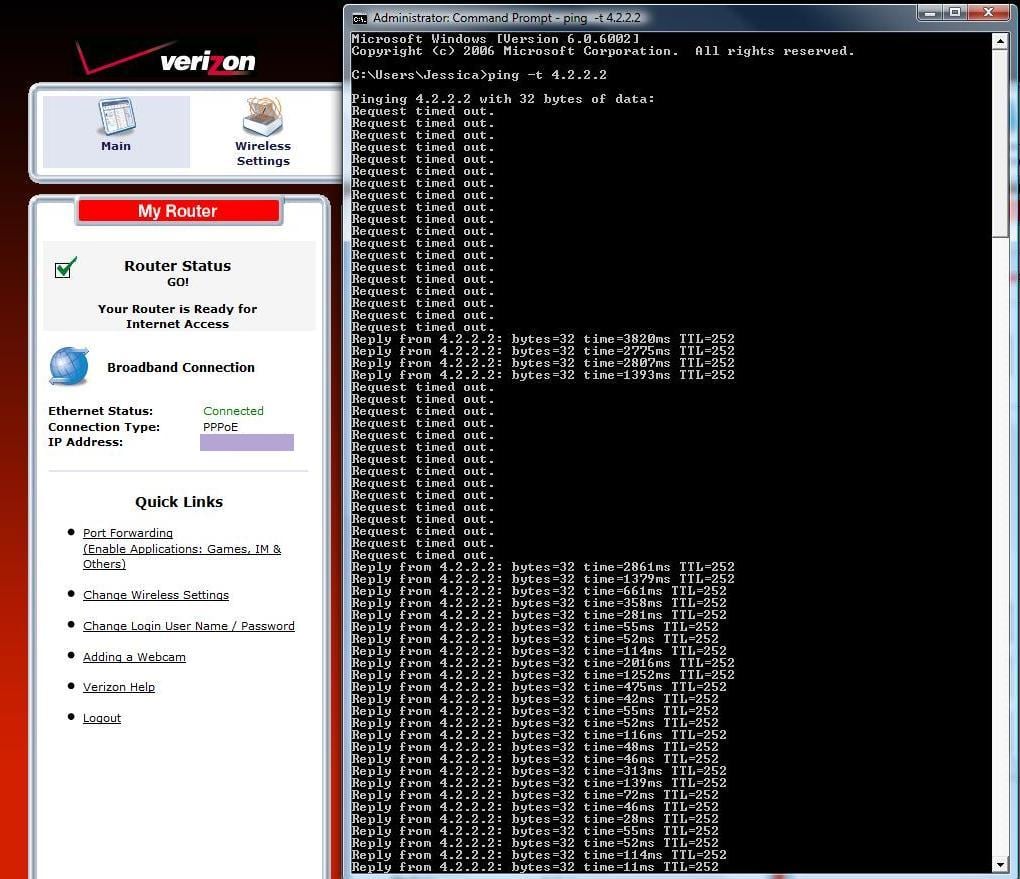The width and height of the screenshot is (1020, 879).
Task: Minimize the Command Prompt window
Action: click(930, 12)
